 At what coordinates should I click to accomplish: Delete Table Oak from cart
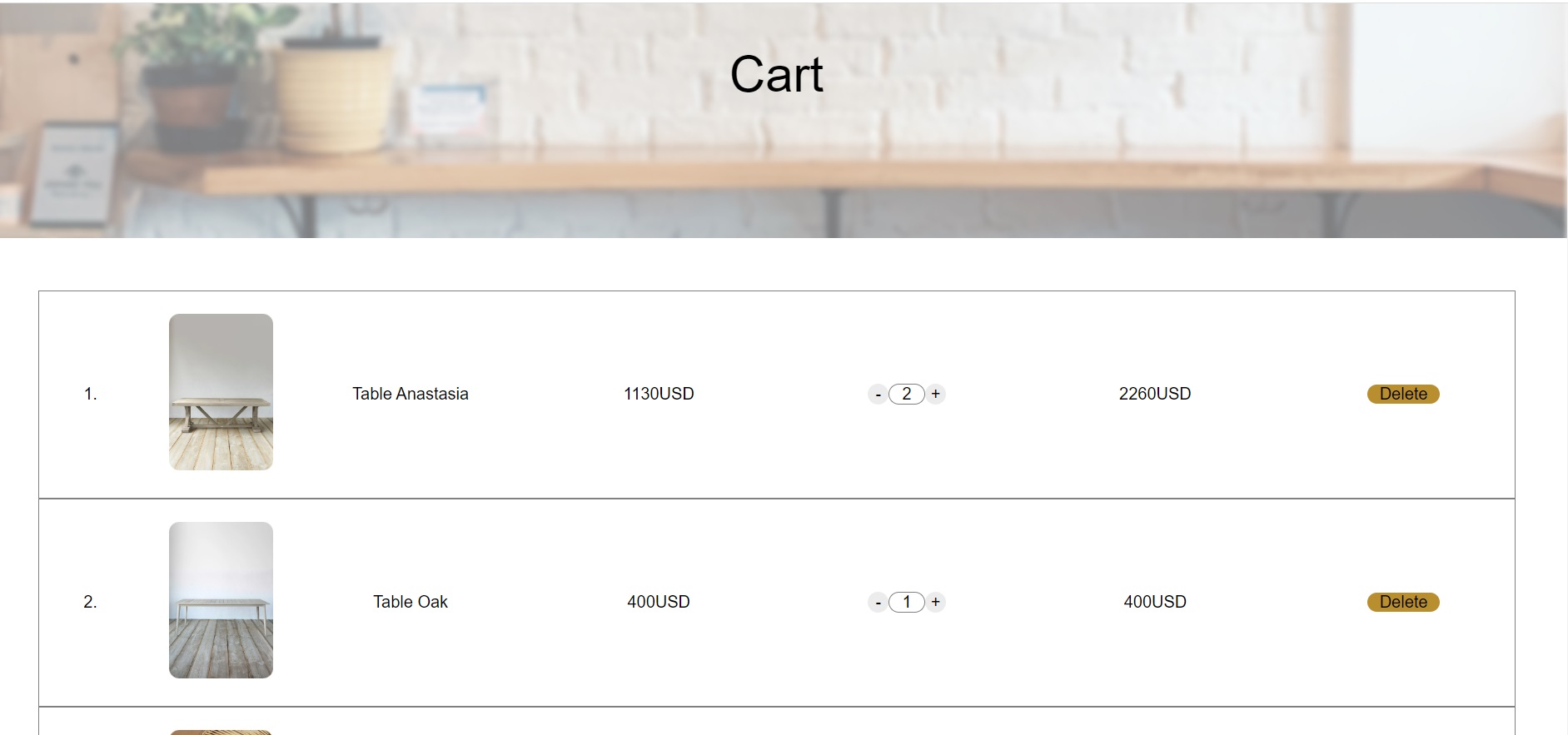pyautogui.click(x=1403, y=602)
